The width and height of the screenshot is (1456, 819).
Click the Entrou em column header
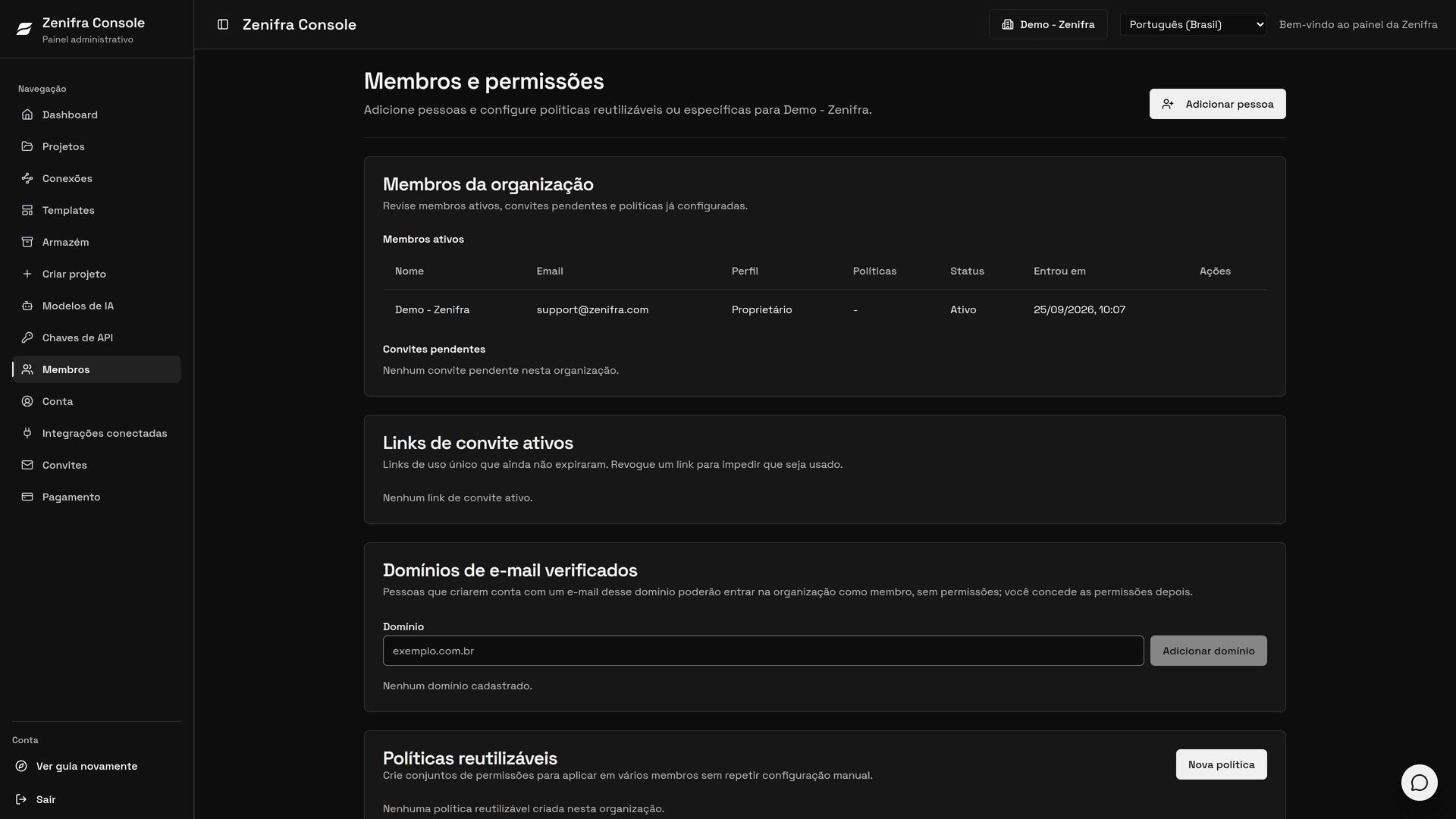(x=1059, y=271)
